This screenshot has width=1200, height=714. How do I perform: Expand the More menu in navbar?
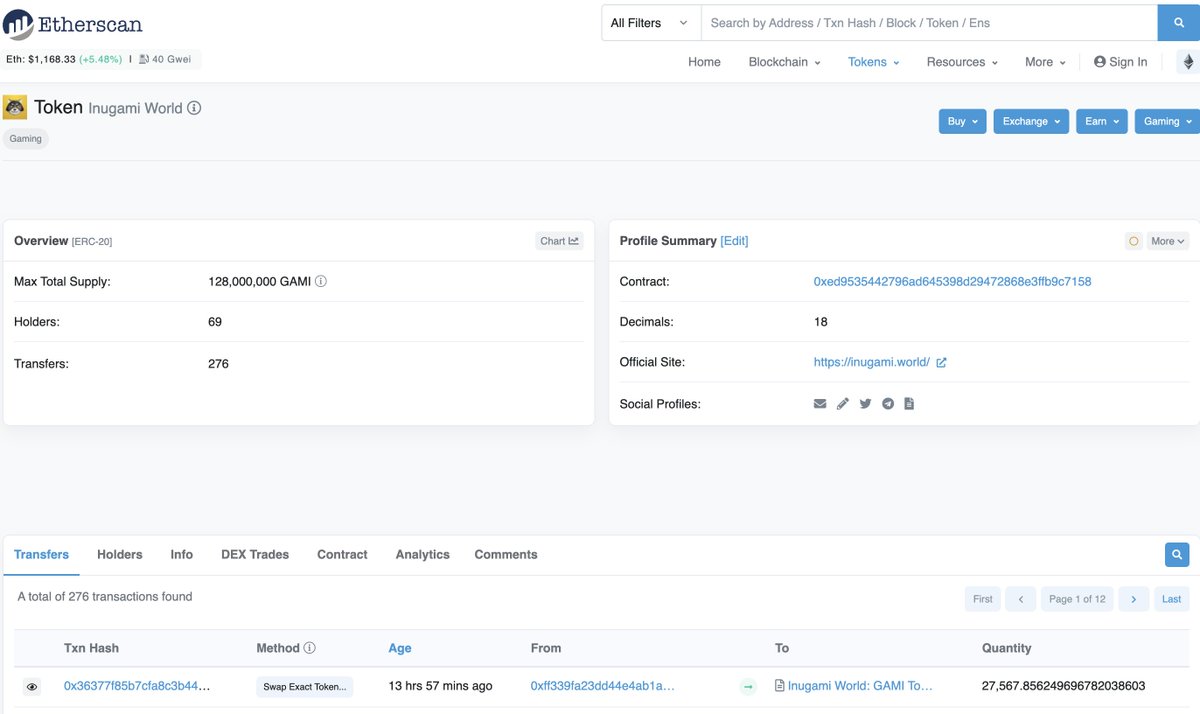pos(1045,62)
